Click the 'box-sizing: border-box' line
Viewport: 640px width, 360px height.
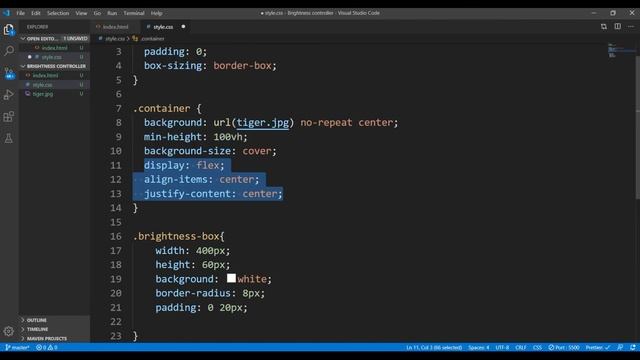[210, 66]
